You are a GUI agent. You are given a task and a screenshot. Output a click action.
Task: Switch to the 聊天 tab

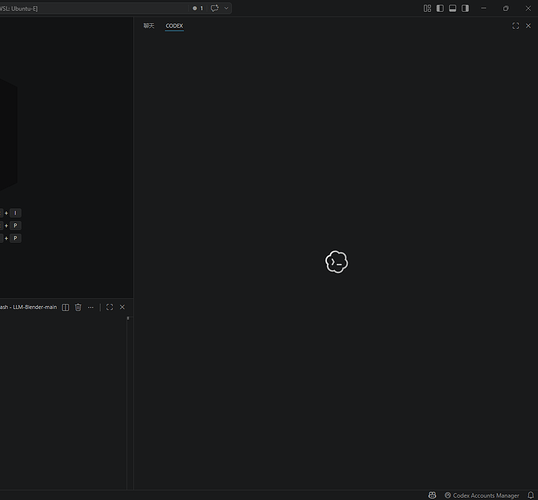(x=149, y=26)
